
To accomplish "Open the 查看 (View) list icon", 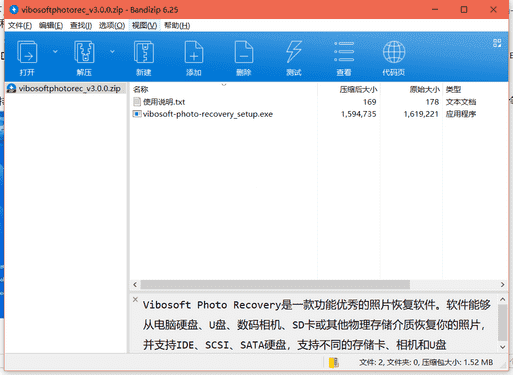I will 344,52.
